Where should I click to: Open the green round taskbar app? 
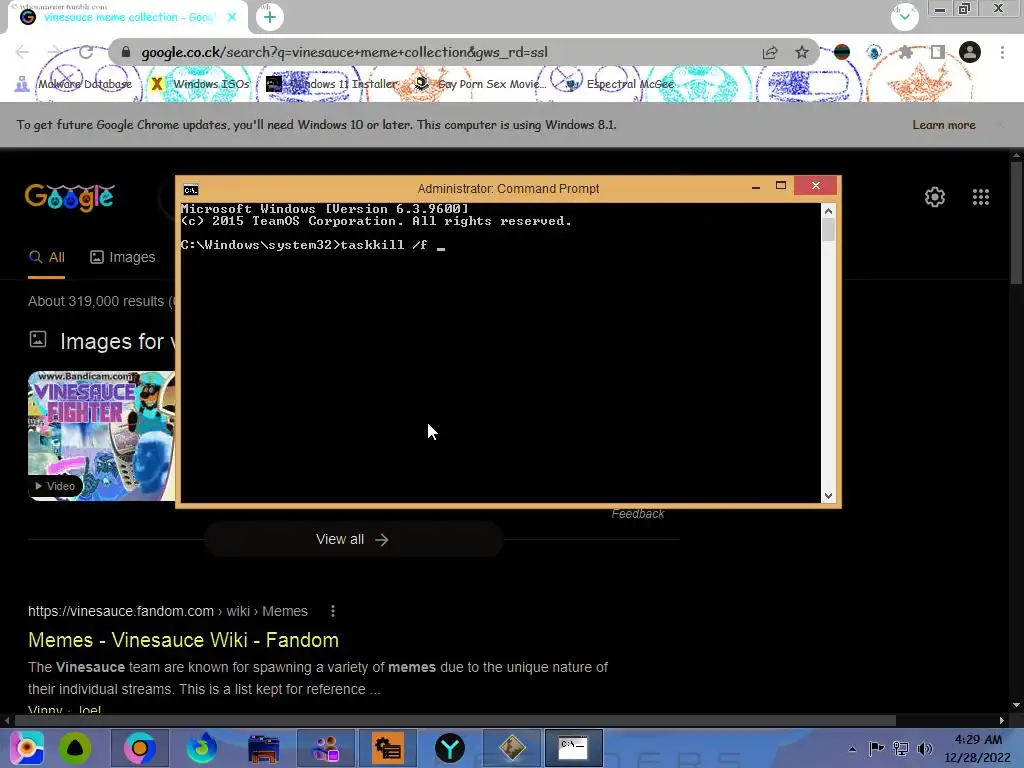75,748
